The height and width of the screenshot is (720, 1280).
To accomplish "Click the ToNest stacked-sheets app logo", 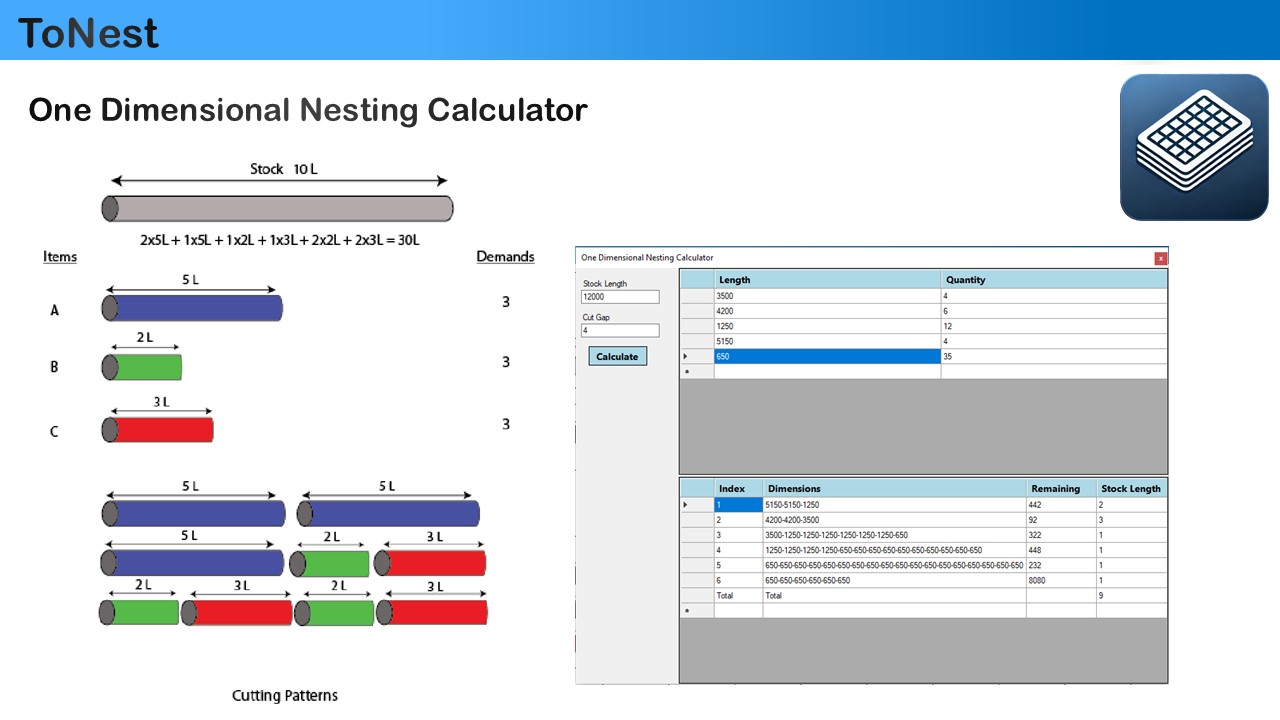I will 1194,147.
